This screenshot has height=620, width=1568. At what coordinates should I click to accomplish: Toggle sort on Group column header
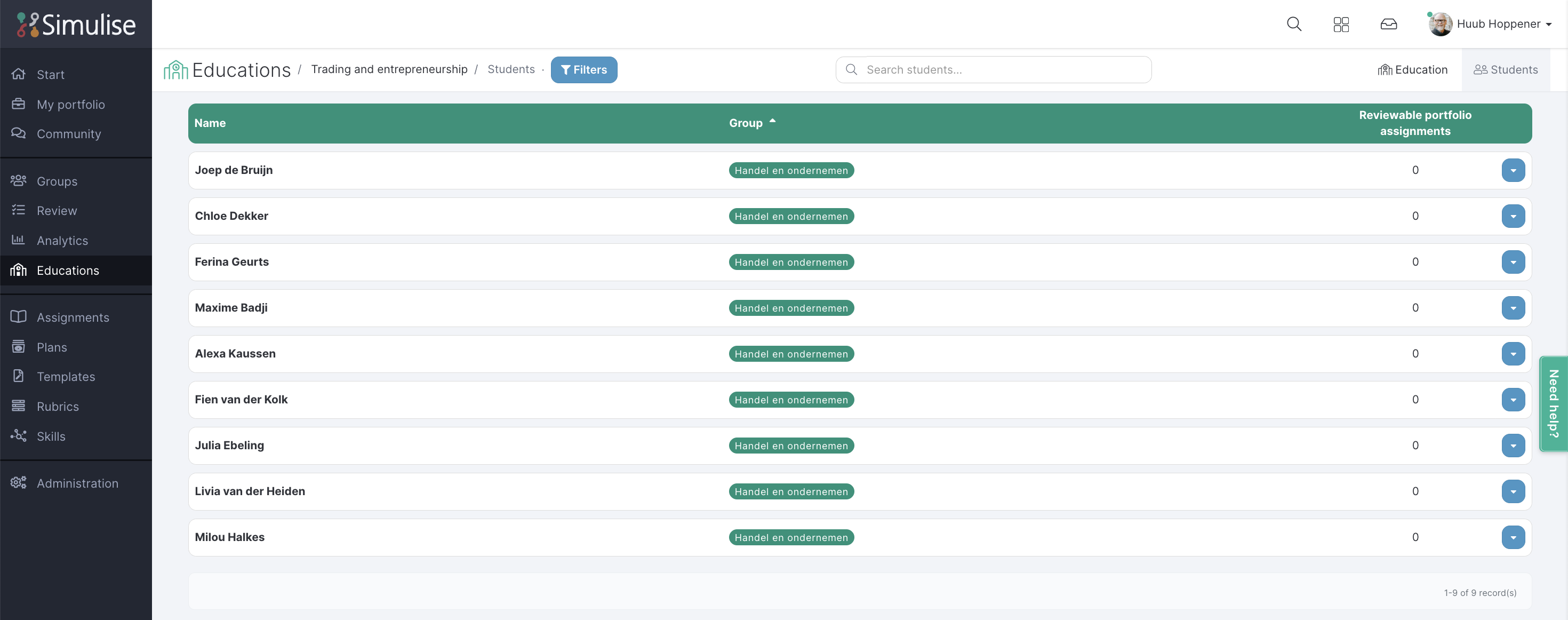pos(753,123)
